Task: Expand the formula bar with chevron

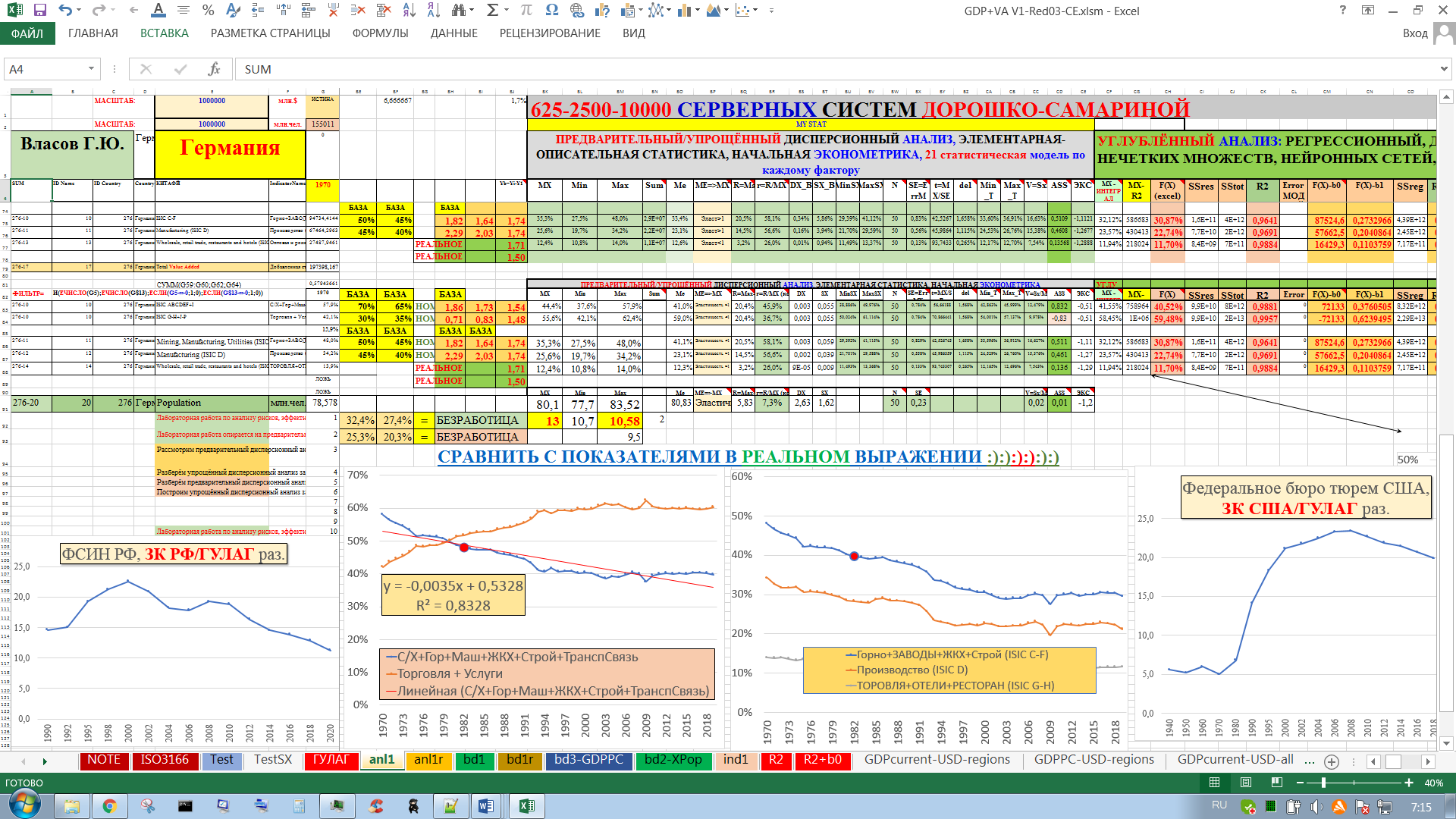Action: (1444, 69)
